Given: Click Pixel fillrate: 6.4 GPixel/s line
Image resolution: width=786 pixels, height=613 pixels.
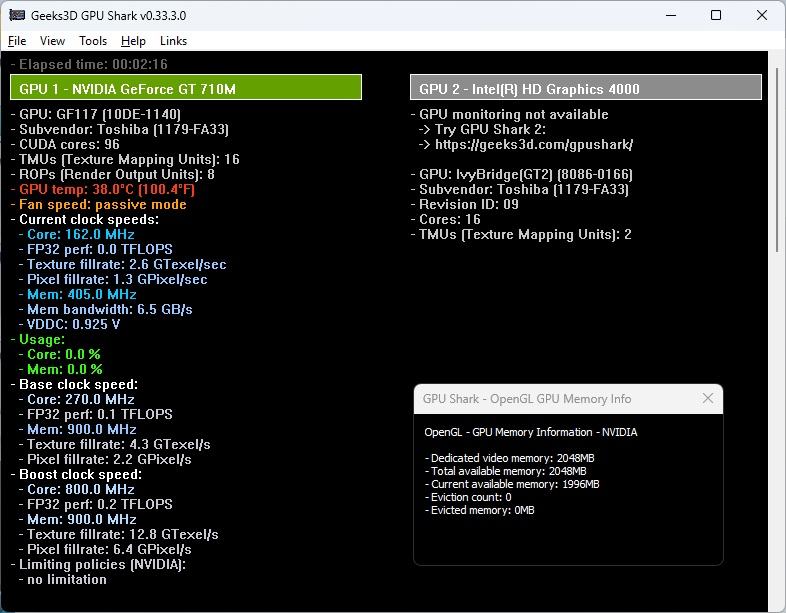Looking at the screenshot, I should point(105,550).
